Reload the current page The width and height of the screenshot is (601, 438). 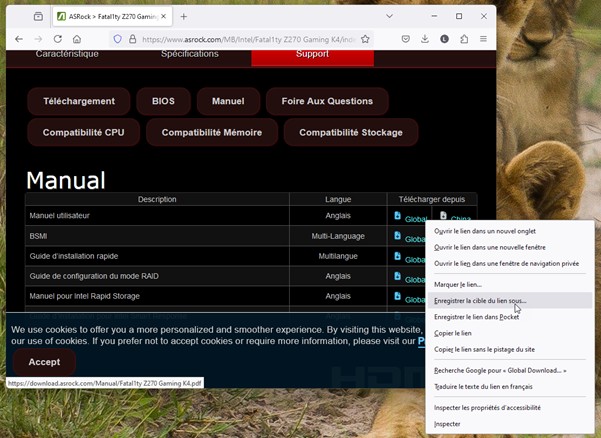(57, 39)
